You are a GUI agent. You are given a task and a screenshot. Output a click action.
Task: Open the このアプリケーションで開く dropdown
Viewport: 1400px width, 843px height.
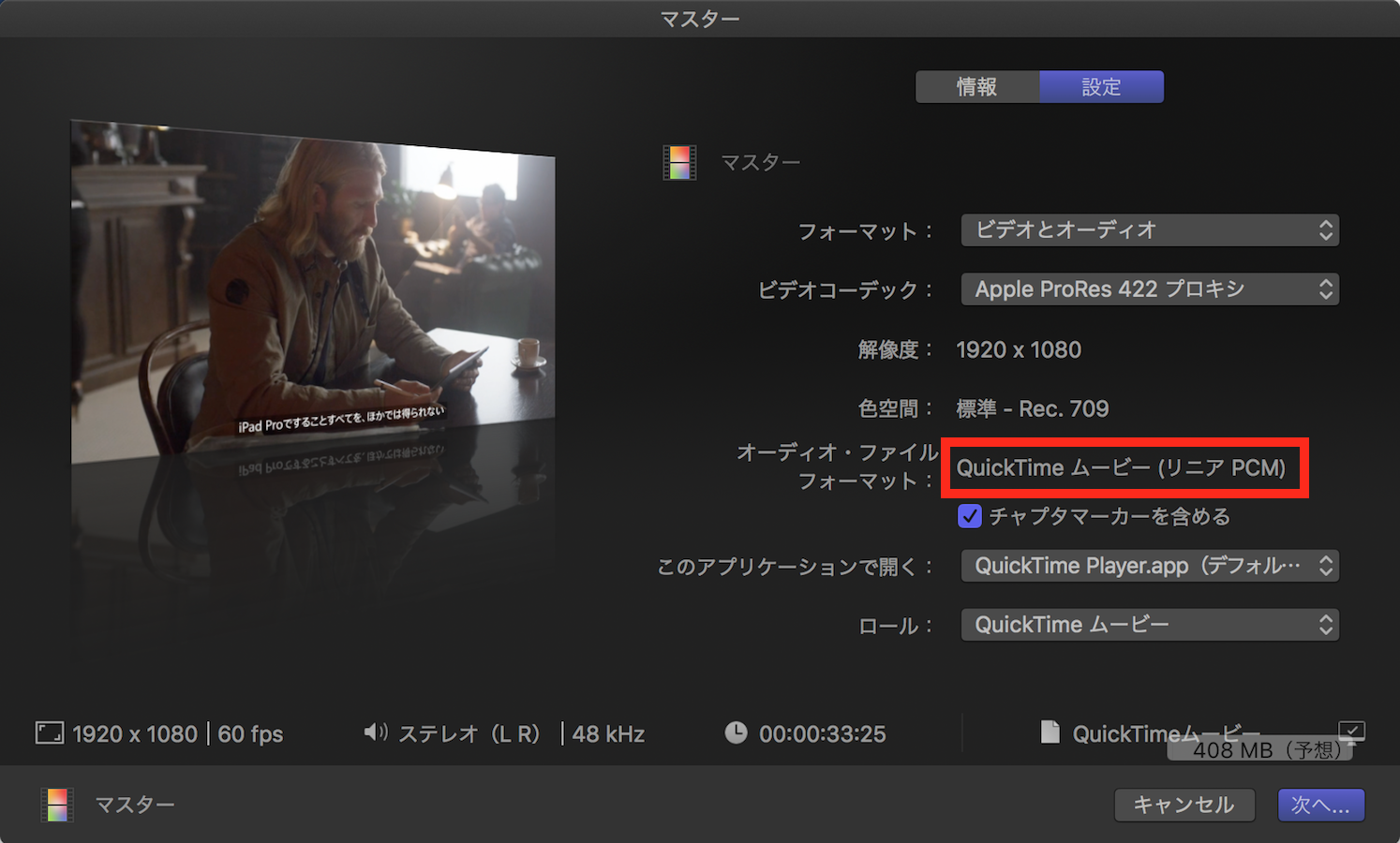(x=1150, y=566)
